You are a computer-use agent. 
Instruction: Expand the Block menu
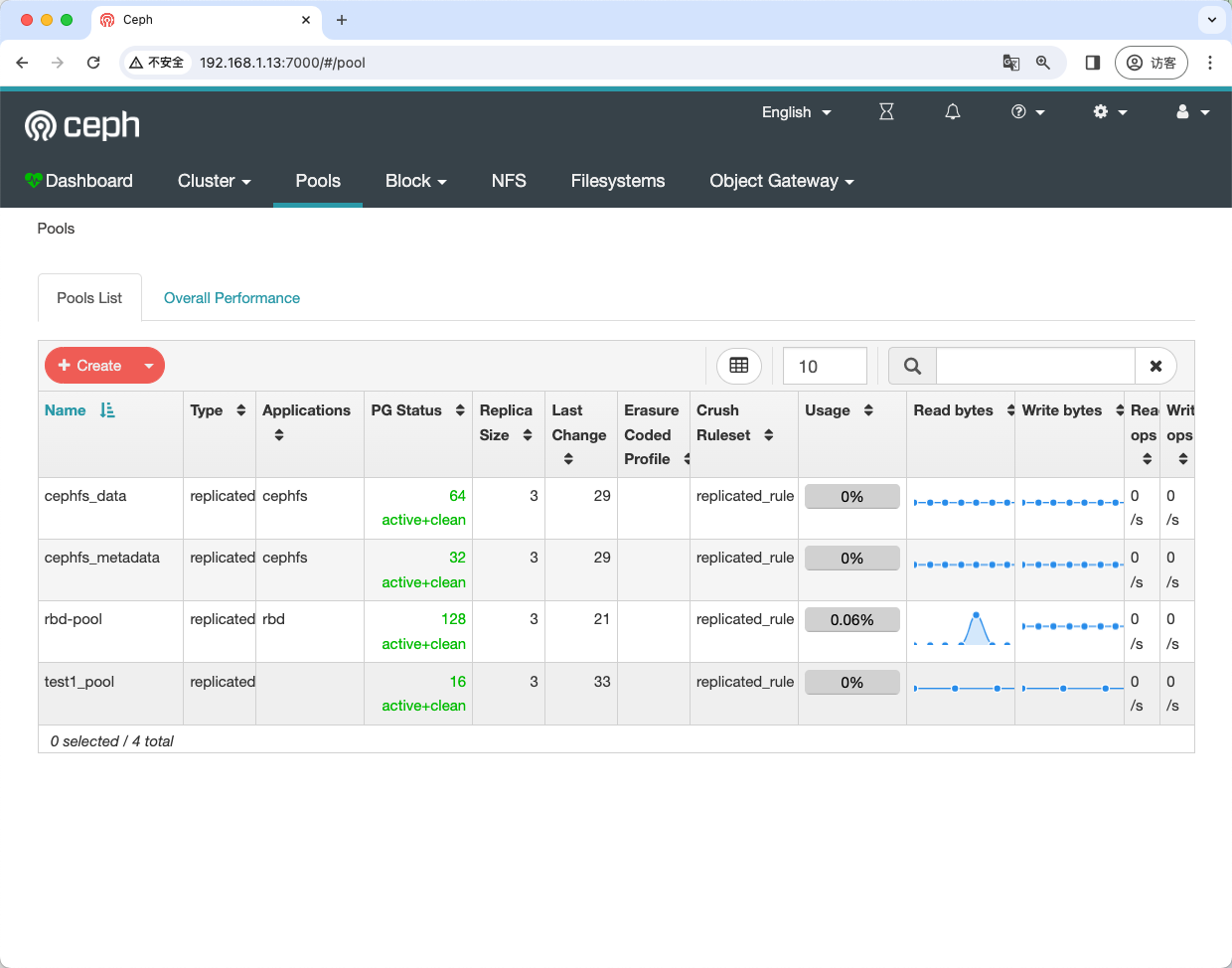coord(416,181)
